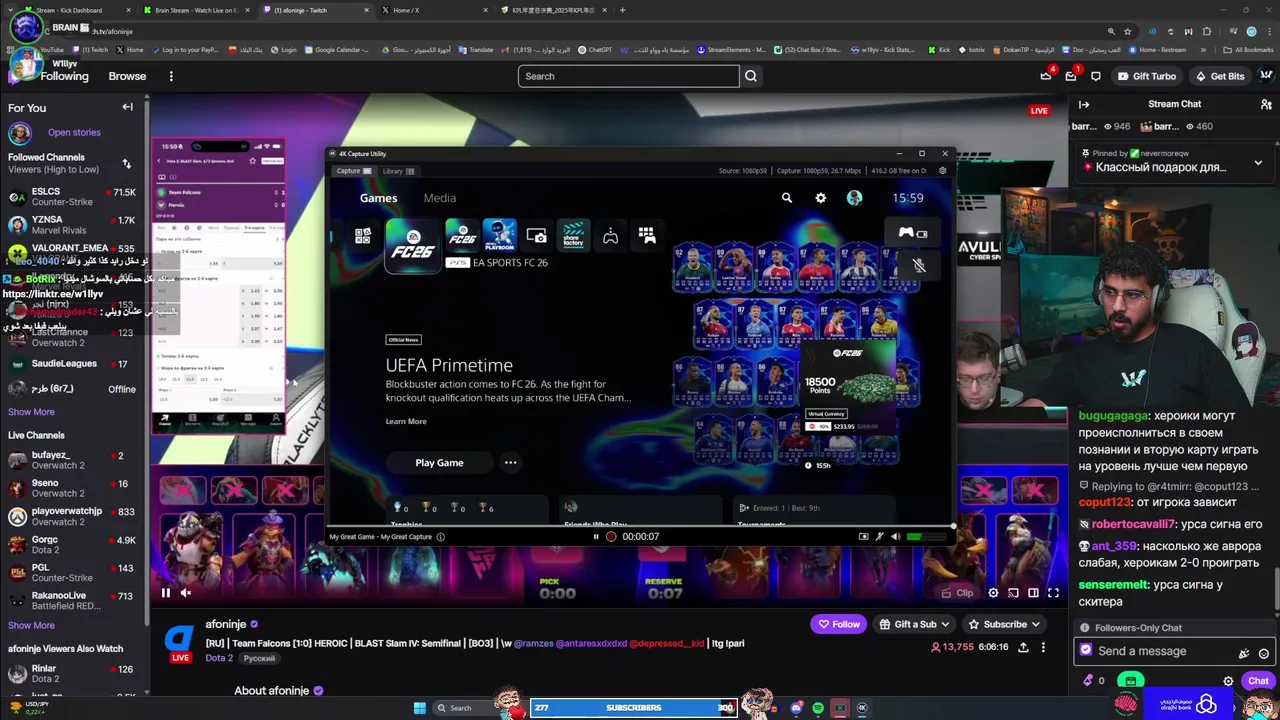Screen dimensions: 1280x720
Task: Click Play Game for FC 26
Action: coord(439,463)
